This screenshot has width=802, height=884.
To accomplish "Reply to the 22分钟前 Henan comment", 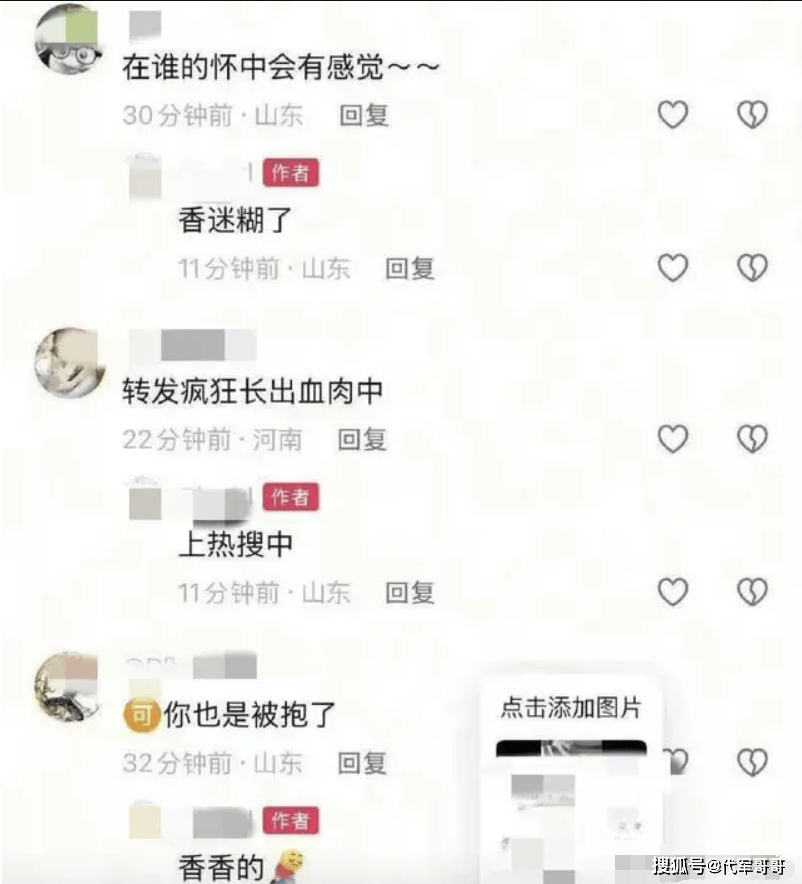I will (x=362, y=440).
